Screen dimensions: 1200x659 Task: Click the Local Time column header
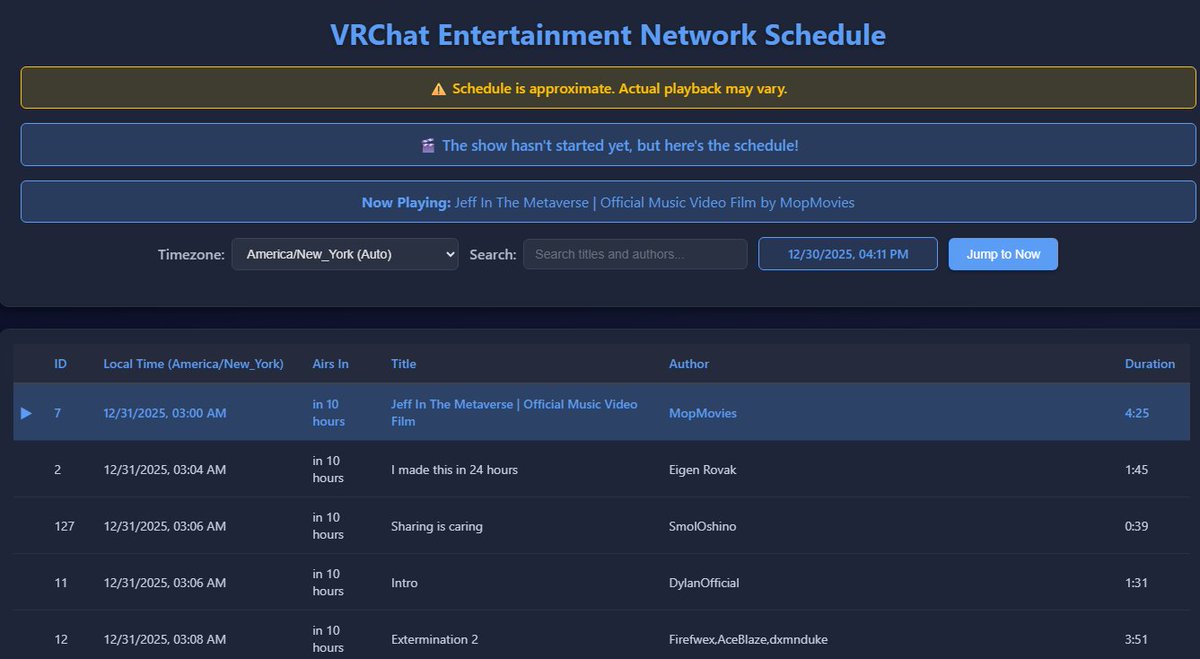[x=194, y=364]
